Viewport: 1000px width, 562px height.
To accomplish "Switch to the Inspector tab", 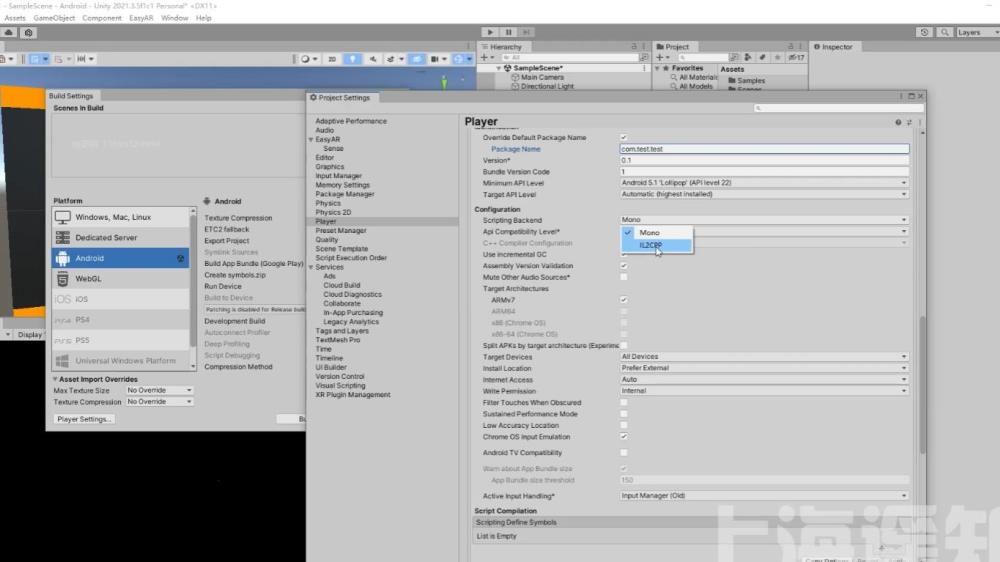I will point(834,47).
